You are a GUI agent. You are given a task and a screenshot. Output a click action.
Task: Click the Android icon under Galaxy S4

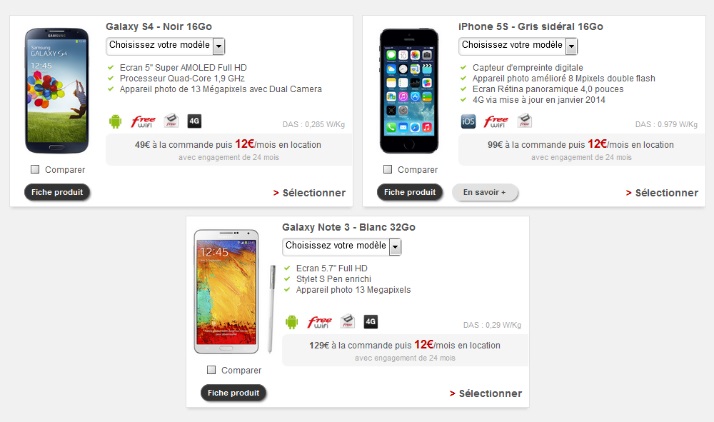coord(115,122)
